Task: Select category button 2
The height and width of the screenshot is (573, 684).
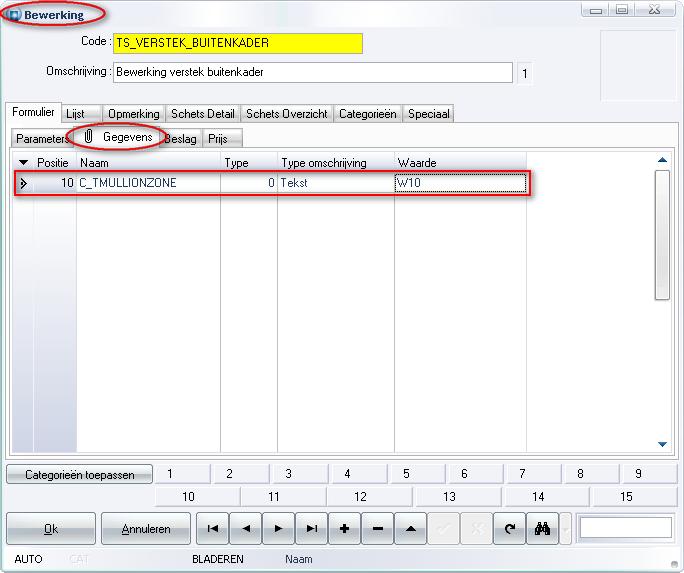Action: pyautogui.click(x=241, y=474)
